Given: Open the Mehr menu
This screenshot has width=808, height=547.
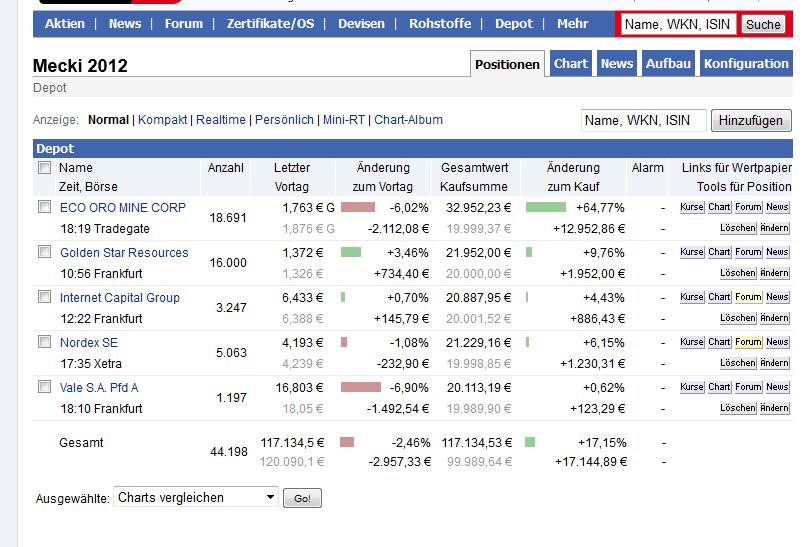Looking at the screenshot, I should 572,24.
